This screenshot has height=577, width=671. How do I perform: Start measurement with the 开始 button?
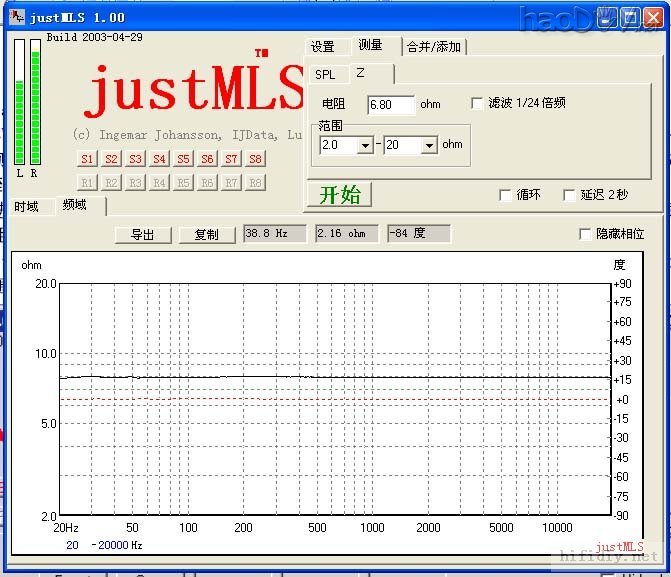click(x=339, y=194)
